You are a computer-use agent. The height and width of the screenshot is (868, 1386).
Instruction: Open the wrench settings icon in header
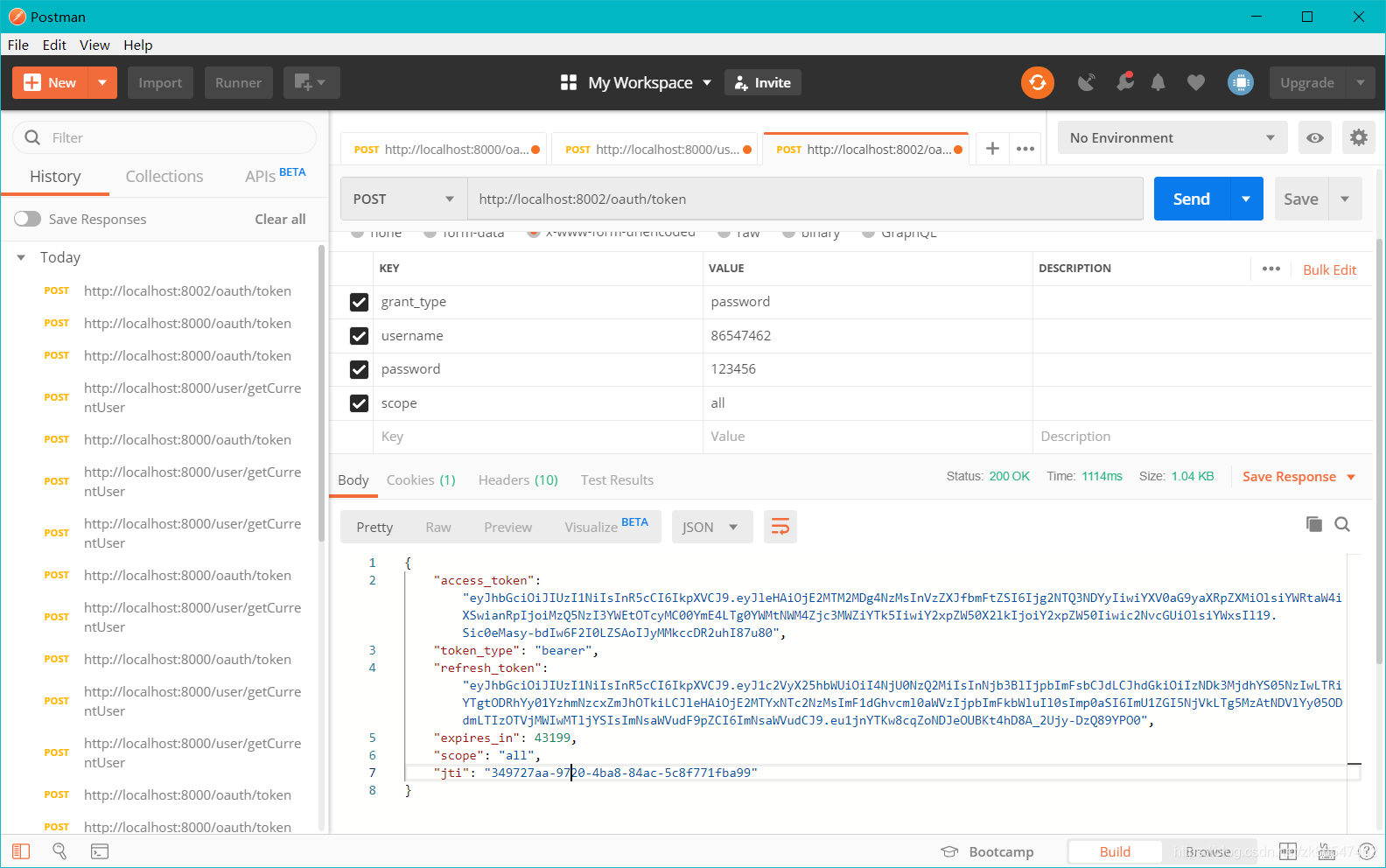tap(1124, 82)
